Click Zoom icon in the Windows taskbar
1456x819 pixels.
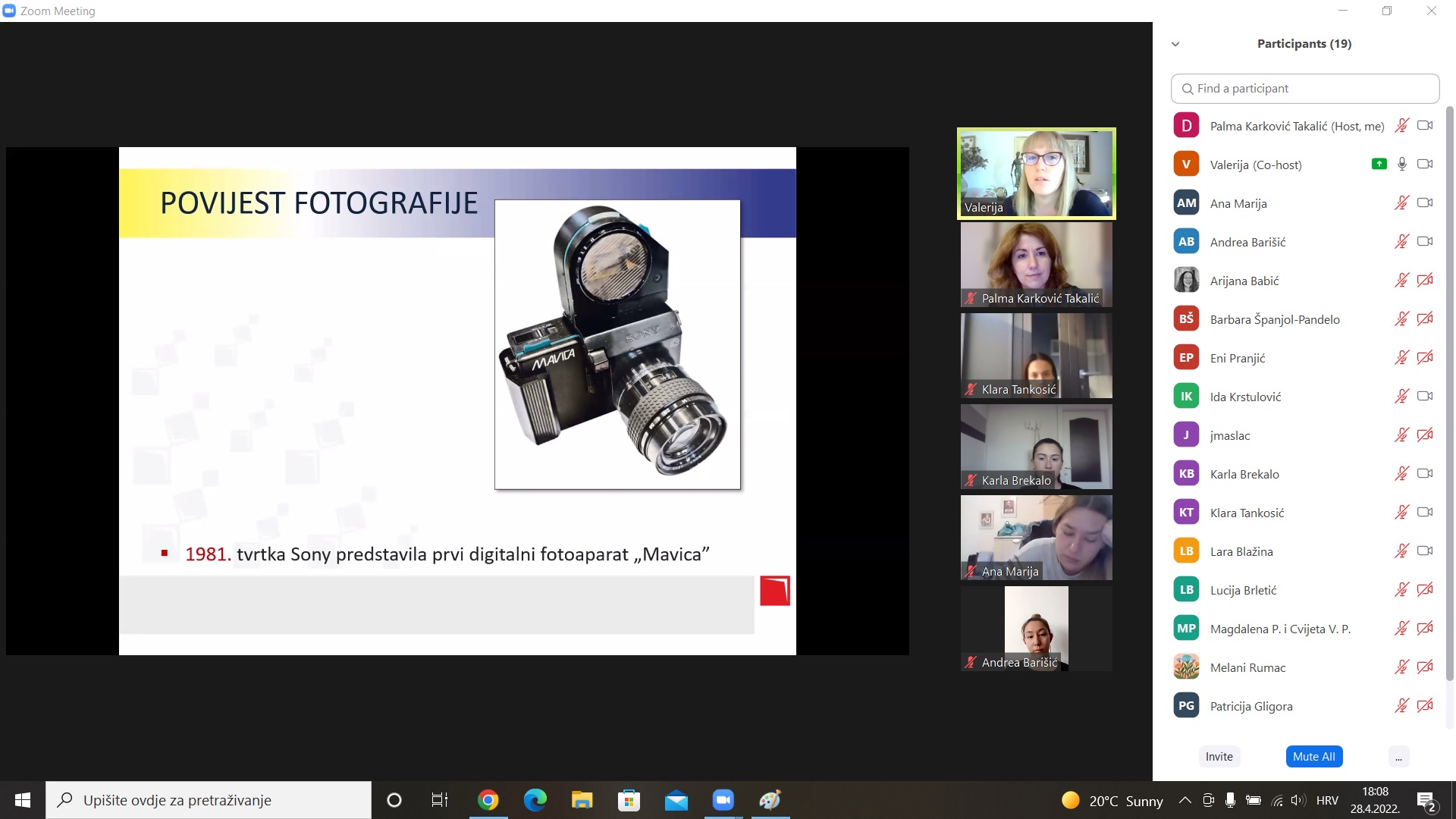click(x=723, y=800)
